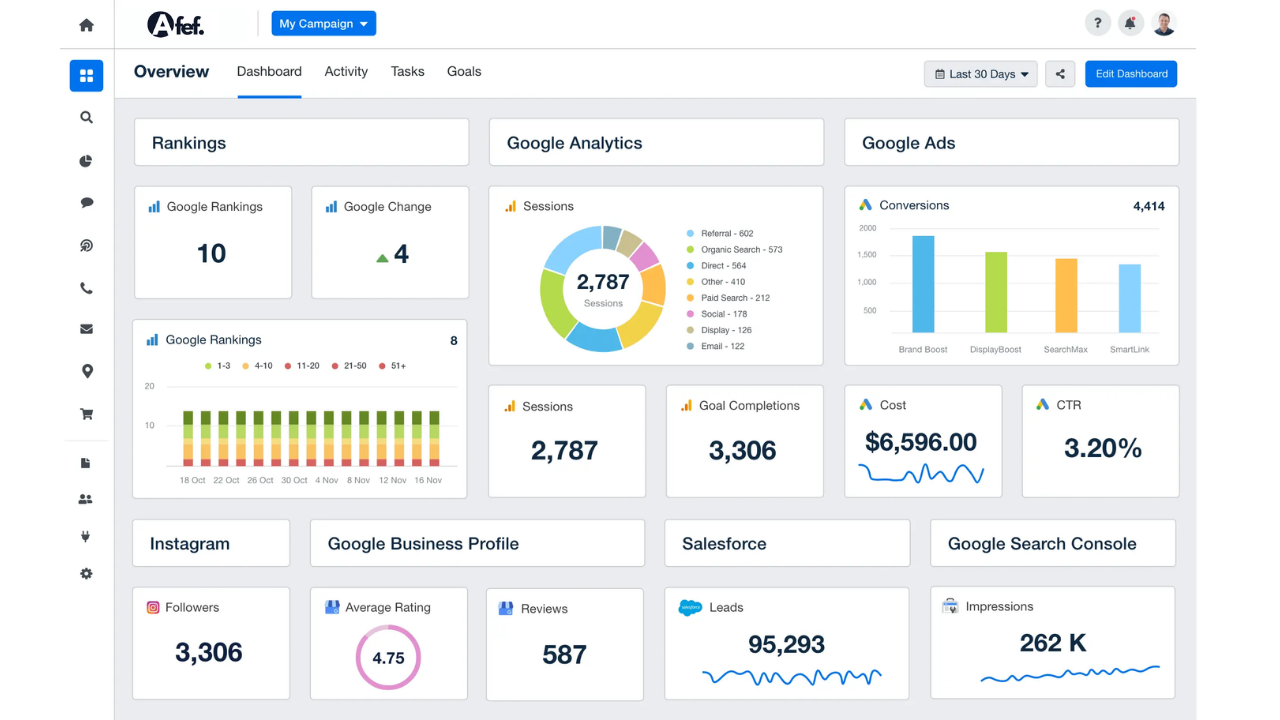Viewport: 1280px width, 720px height.
Task: Click the Edit Dashboard button
Action: click(1131, 73)
